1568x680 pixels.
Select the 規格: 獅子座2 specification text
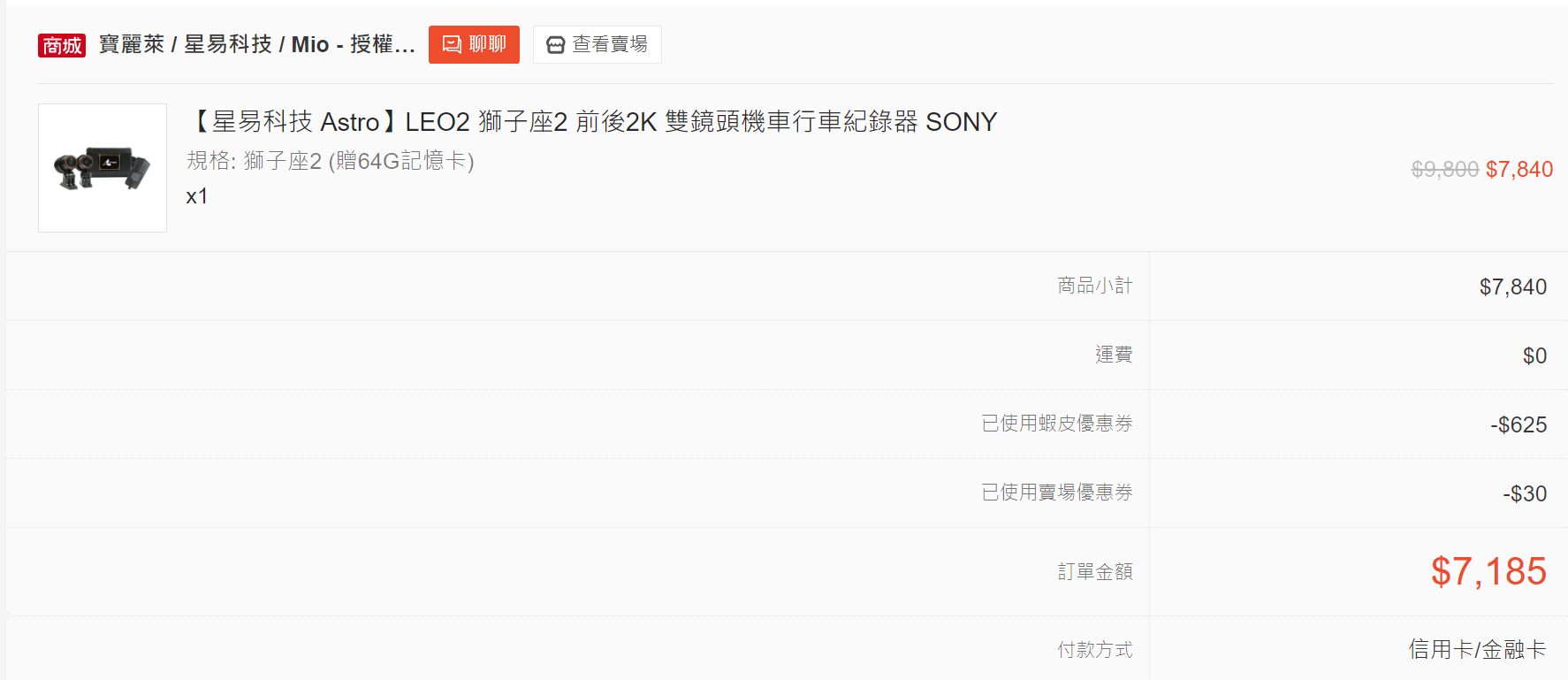(x=331, y=161)
